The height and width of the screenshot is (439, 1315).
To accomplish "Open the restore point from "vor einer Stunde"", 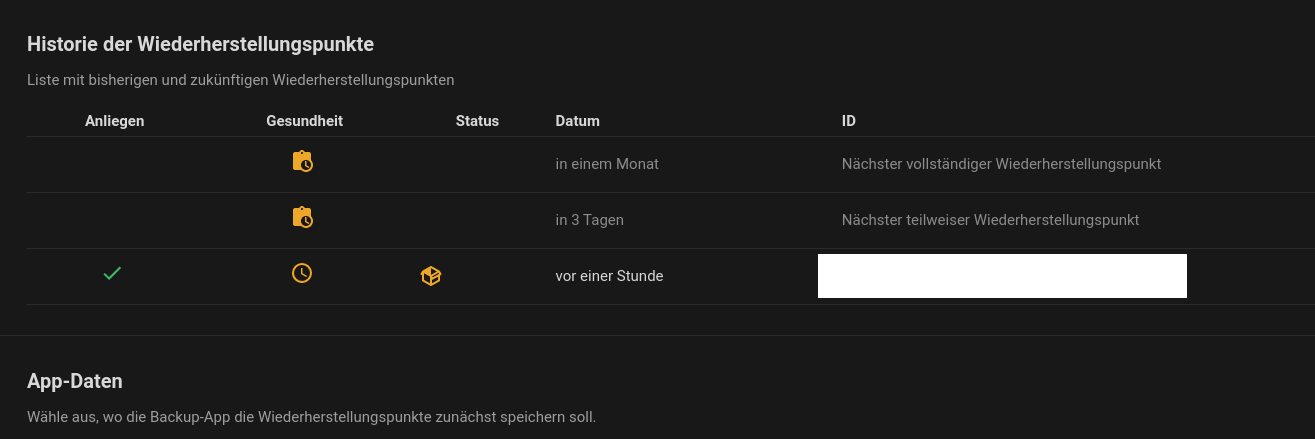I will pos(609,276).
